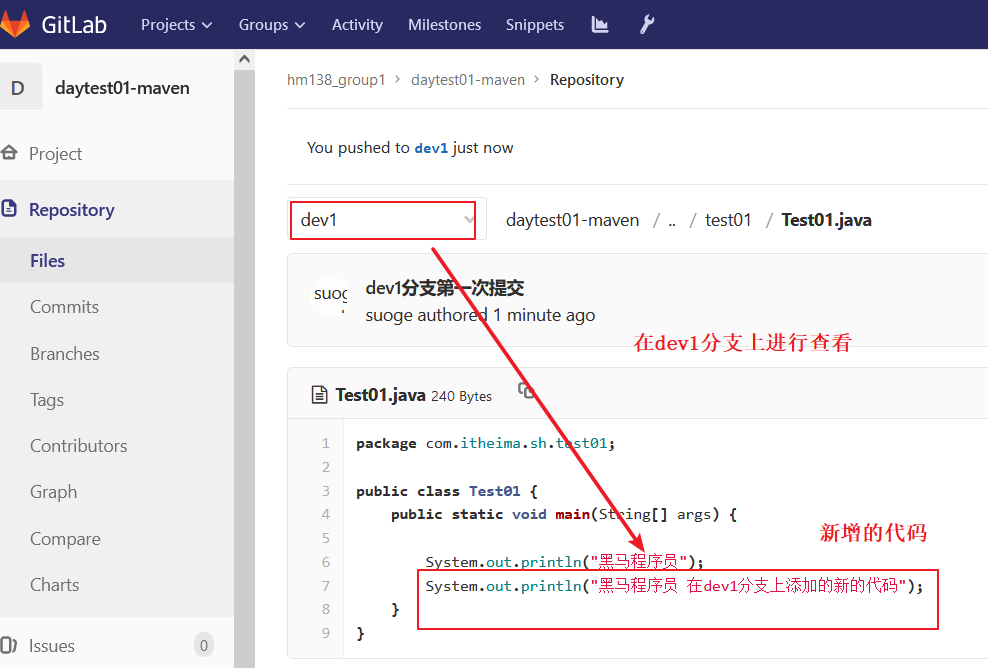988x668 pixels.
Task: Select Compare in the repository sidebar
Action: coord(65,539)
